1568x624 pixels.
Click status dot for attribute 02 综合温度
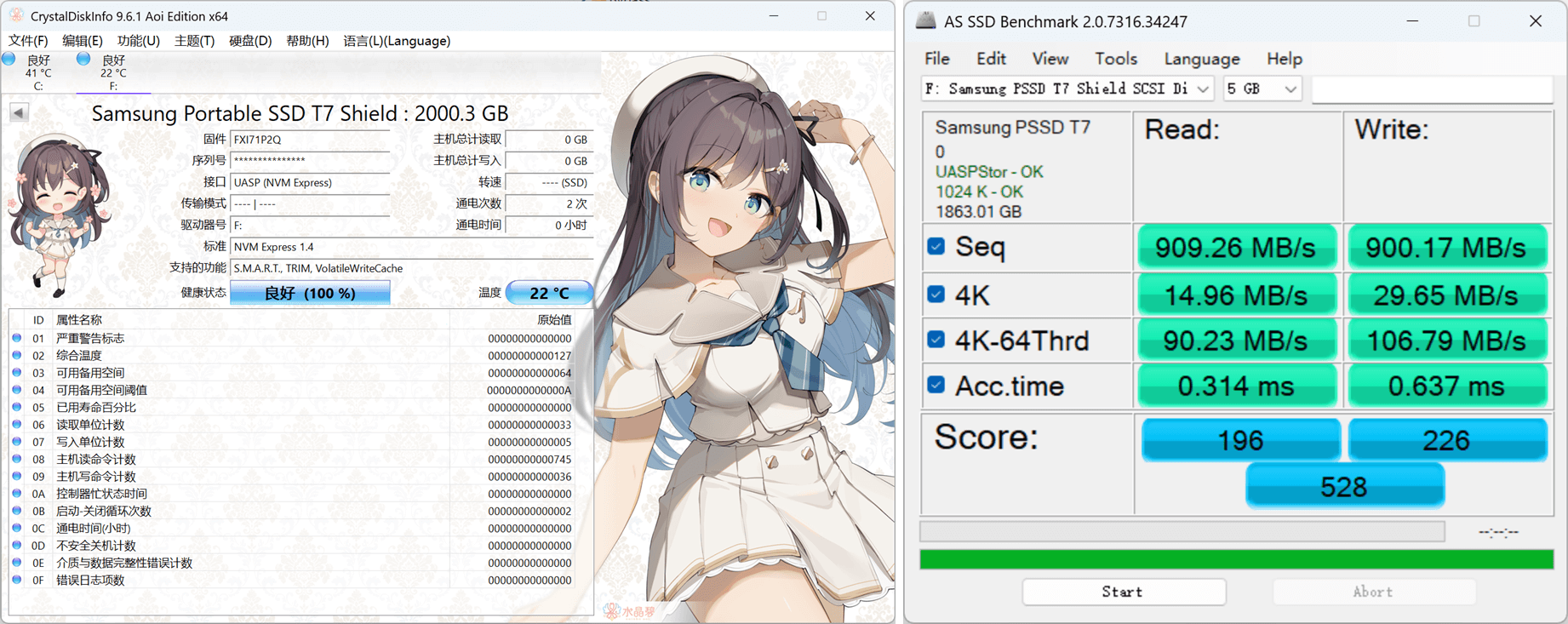[x=17, y=355]
